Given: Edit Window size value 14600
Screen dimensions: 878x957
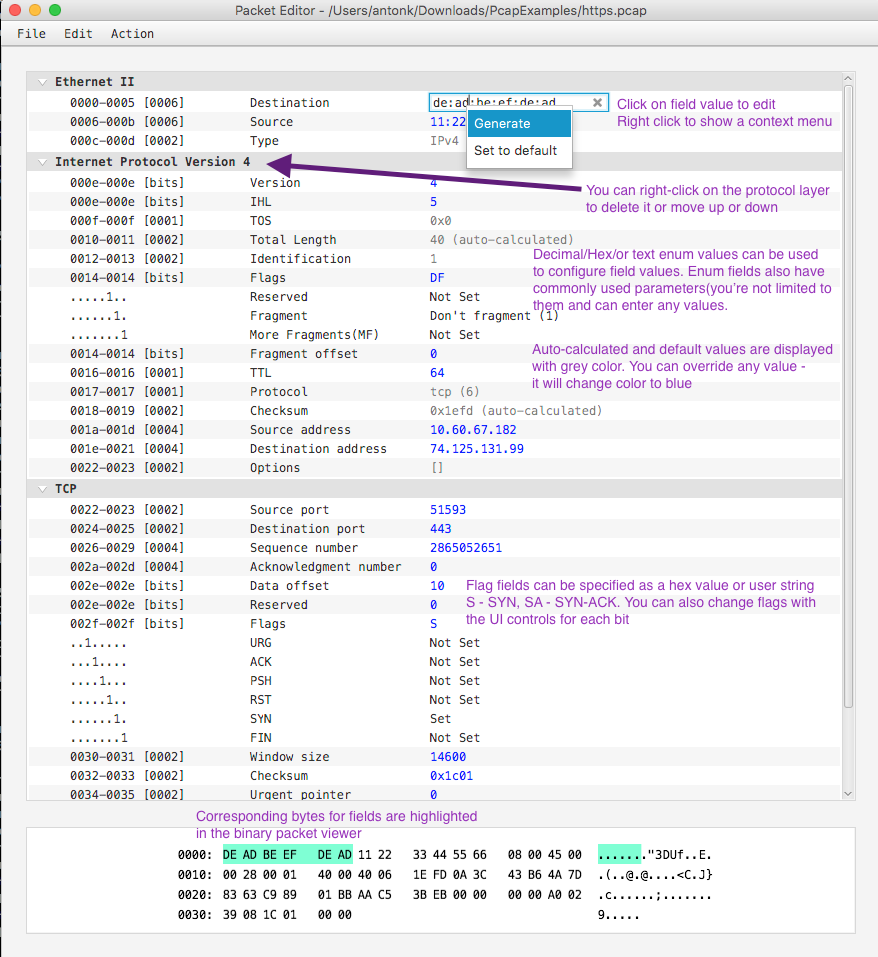Looking at the screenshot, I should coord(448,756).
